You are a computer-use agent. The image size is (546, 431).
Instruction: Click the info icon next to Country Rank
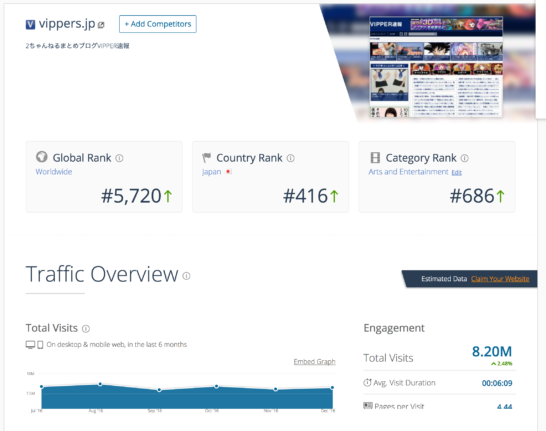point(290,158)
